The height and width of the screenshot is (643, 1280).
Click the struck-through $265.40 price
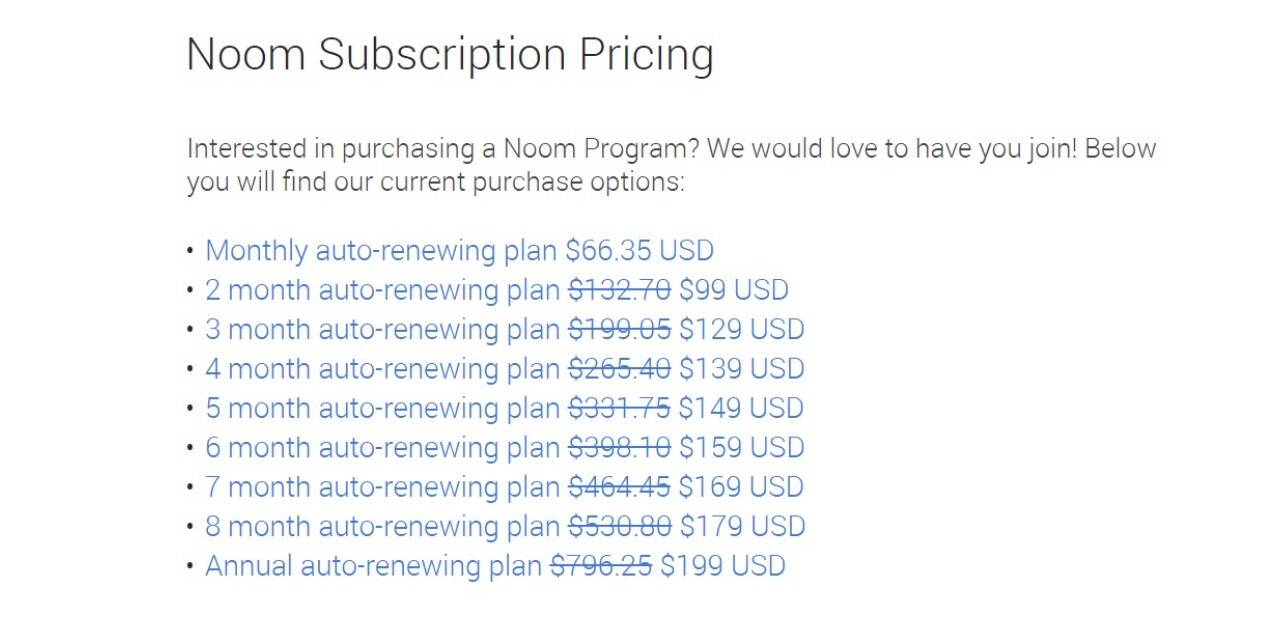point(619,369)
